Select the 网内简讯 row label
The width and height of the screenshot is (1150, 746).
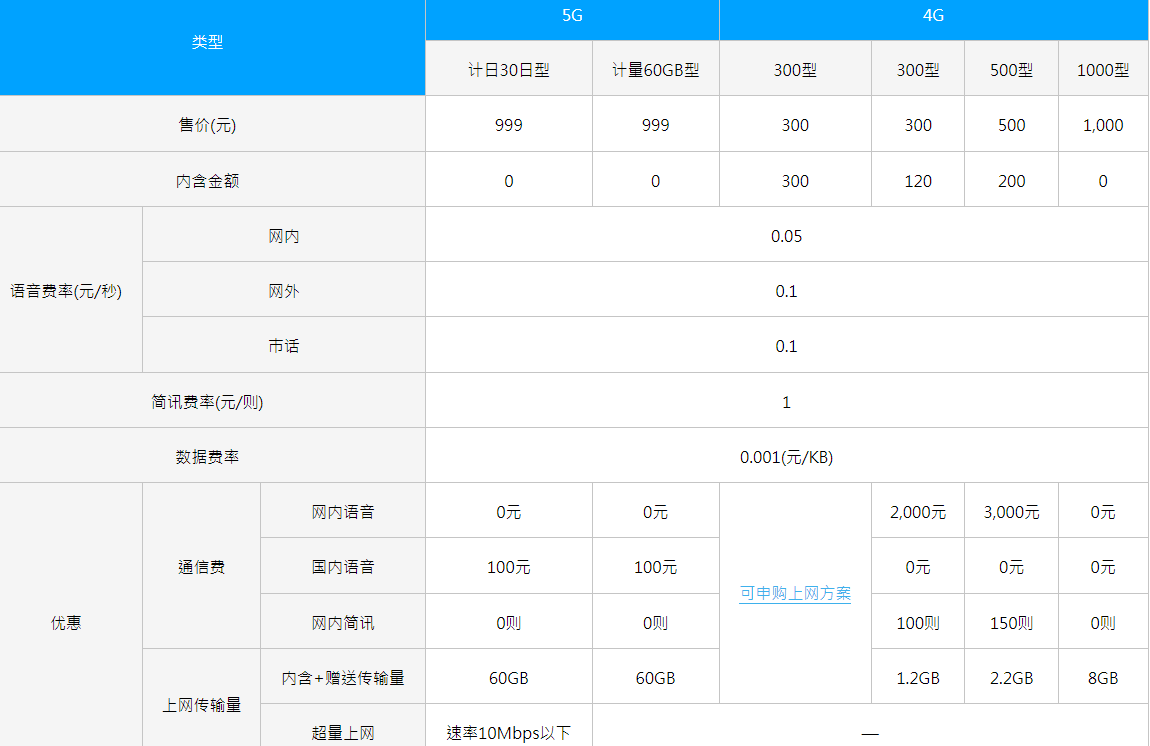point(343,623)
